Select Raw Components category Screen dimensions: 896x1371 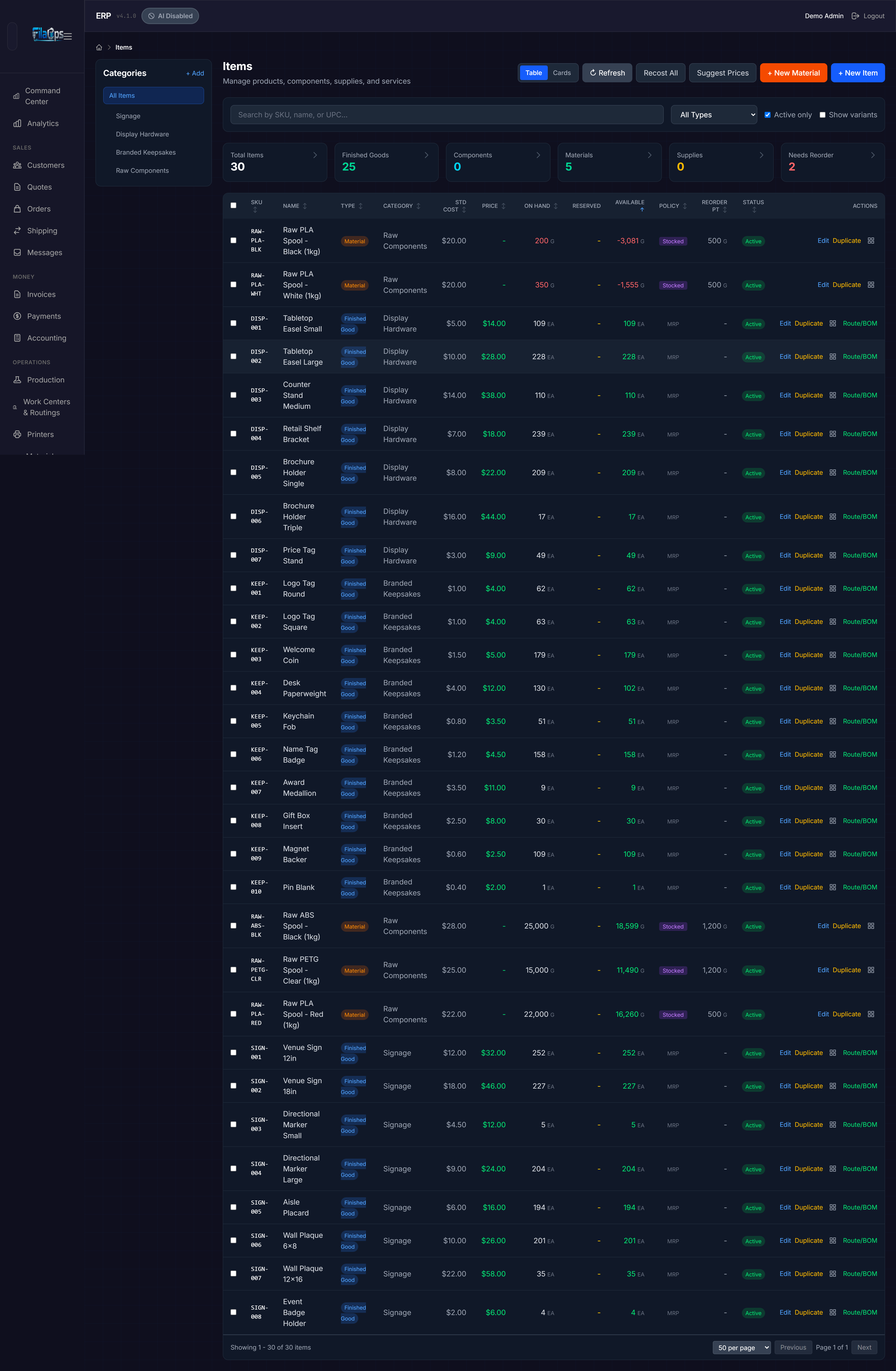(x=142, y=171)
